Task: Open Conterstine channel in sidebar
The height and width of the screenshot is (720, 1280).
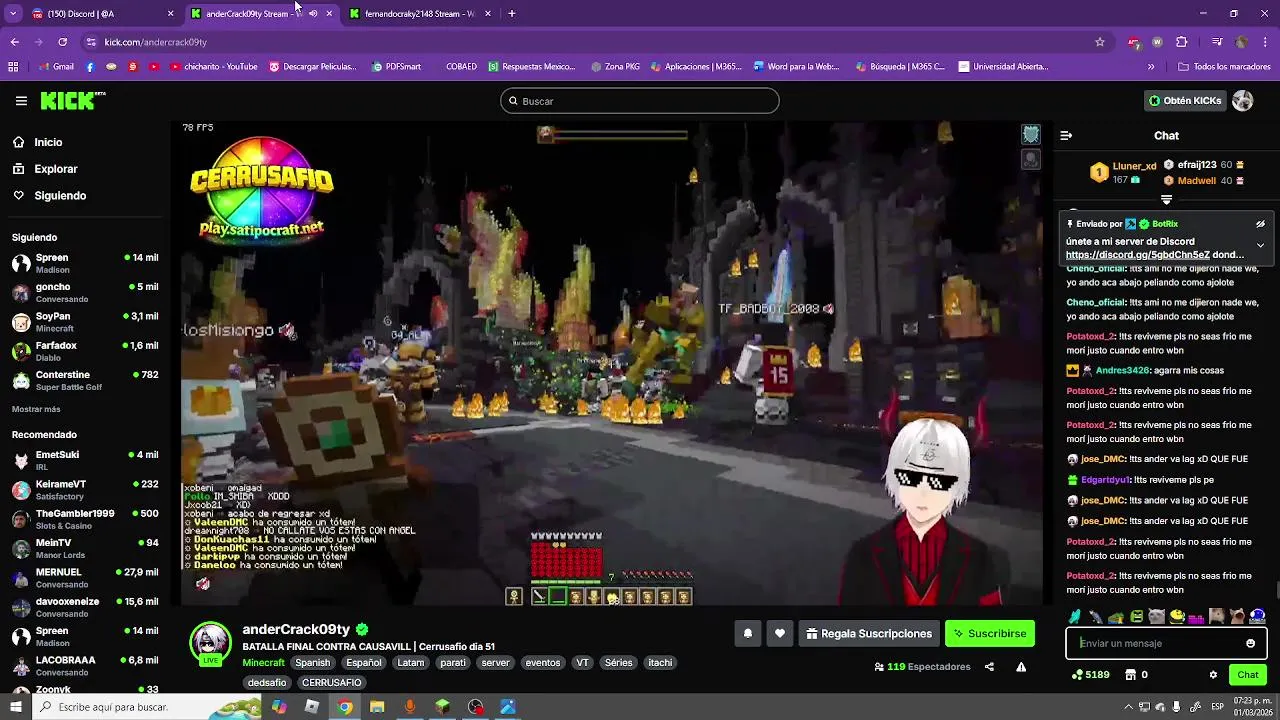Action: 85,380
